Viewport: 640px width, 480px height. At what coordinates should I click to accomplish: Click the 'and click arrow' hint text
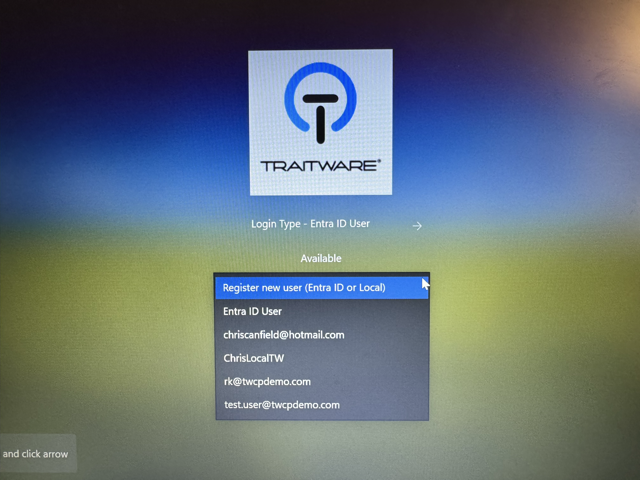[x=36, y=454]
